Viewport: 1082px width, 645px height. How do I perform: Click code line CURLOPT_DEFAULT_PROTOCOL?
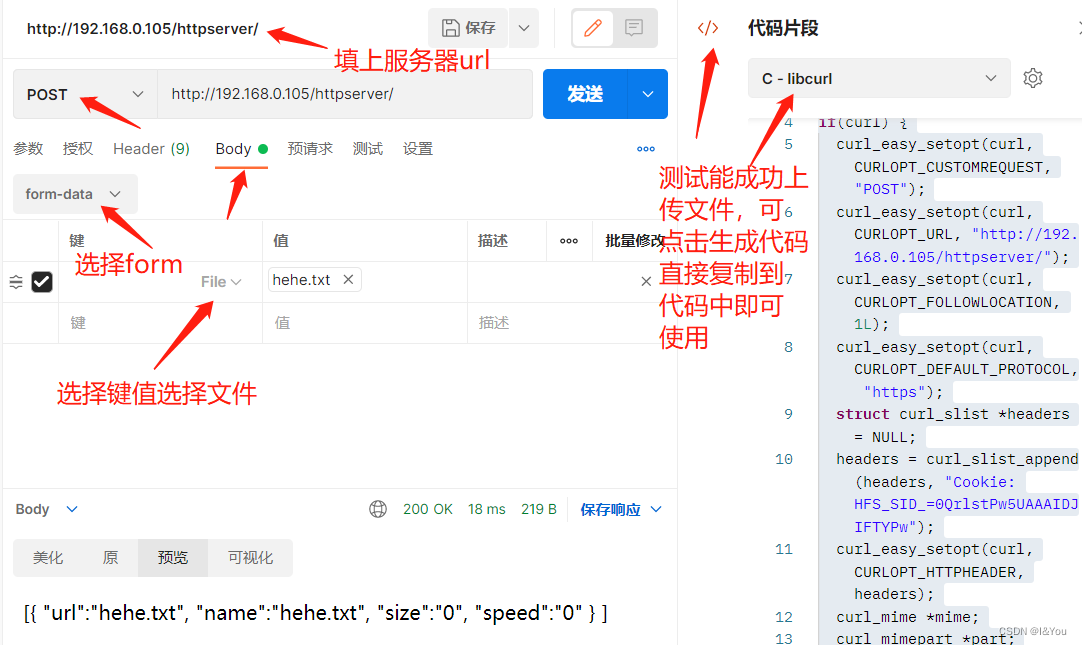point(965,369)
